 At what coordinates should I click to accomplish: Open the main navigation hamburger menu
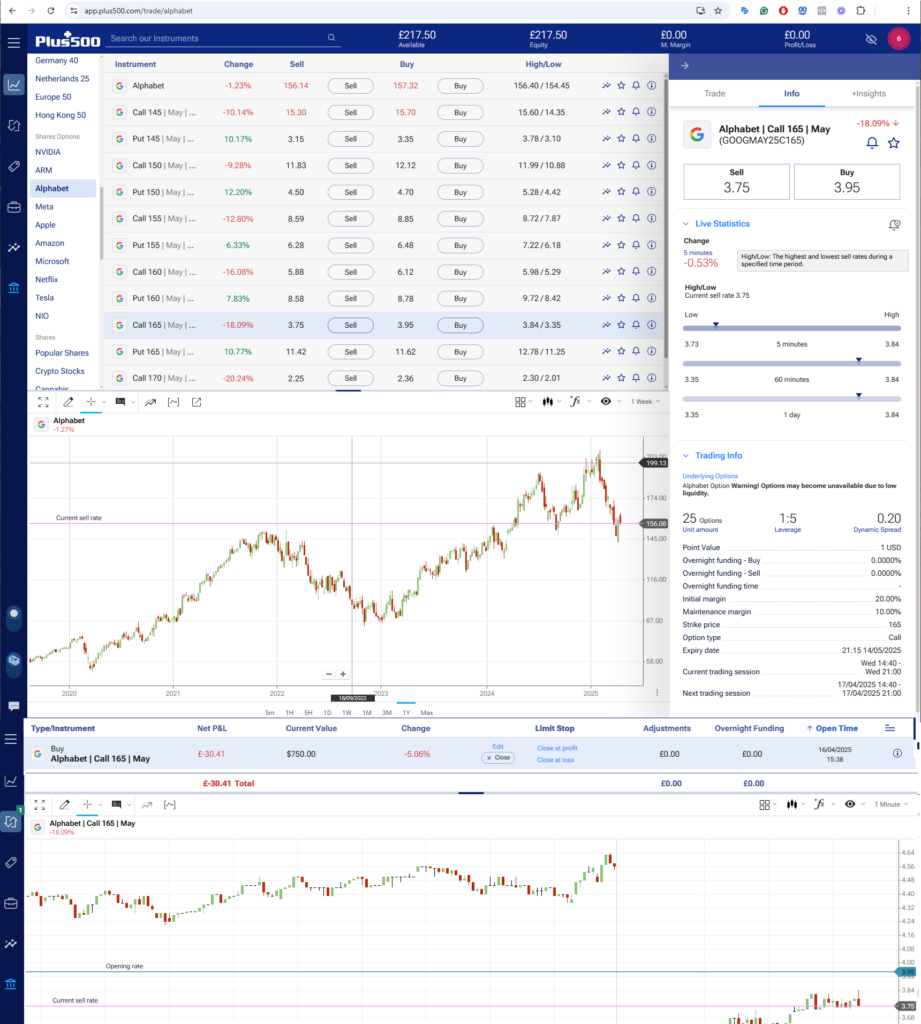pyautogui.click(x=14, y=42)
